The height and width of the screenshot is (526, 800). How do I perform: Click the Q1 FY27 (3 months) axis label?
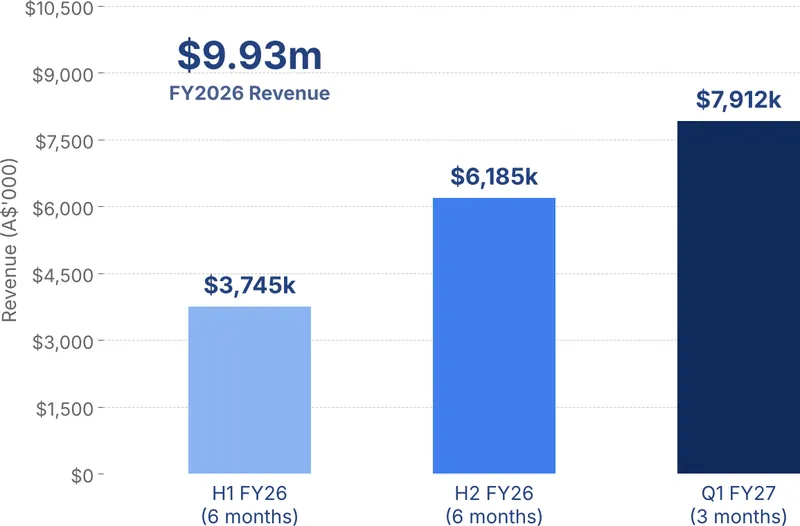point(738,505)
